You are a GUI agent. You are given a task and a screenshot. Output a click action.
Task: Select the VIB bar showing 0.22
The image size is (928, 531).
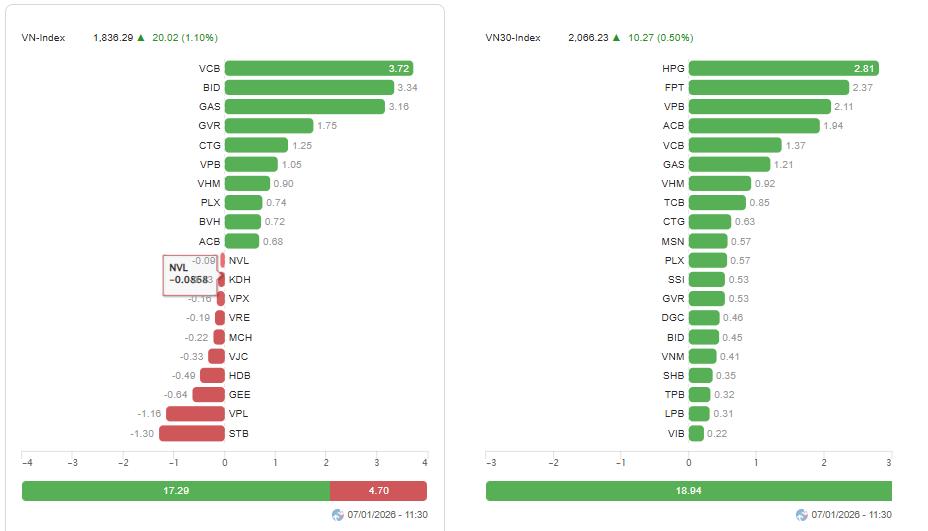point(696,433)
